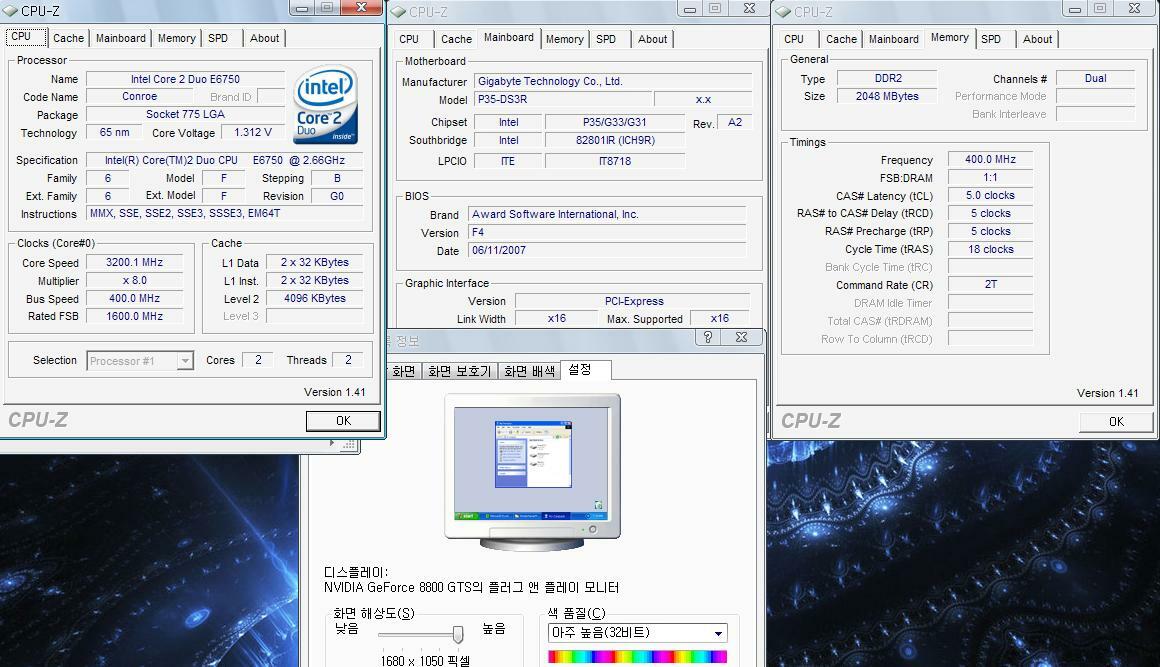Click Level 2 cache value 4096 KBytes
The height and width of the screenshot is (667, 1160).
315,299
